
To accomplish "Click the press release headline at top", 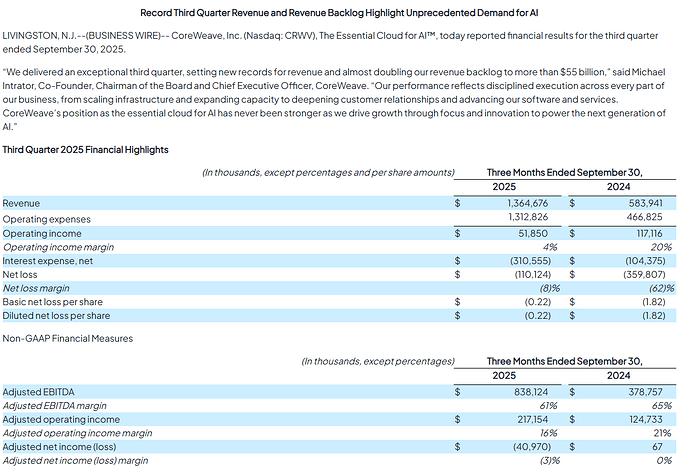I will [344, 10].
